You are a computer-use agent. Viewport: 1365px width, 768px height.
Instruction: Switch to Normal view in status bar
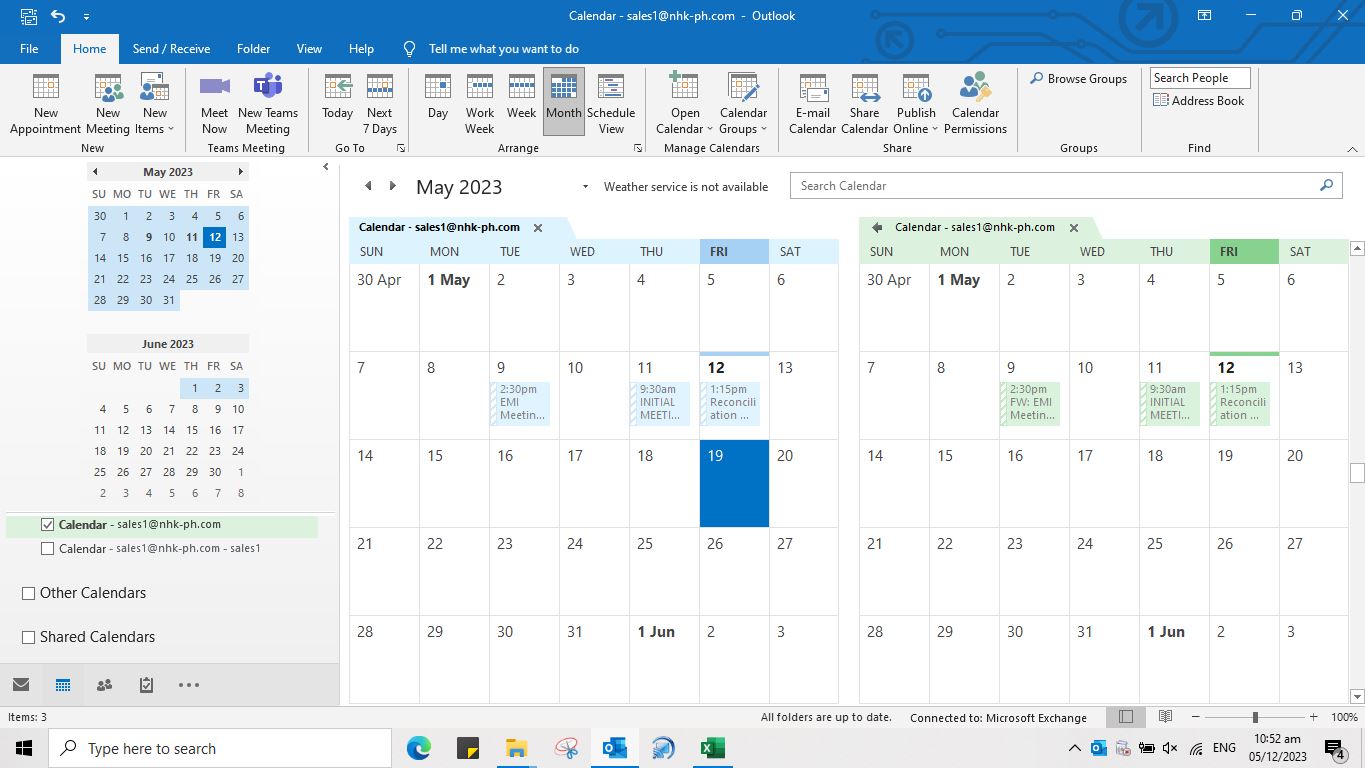(1126, 717)
